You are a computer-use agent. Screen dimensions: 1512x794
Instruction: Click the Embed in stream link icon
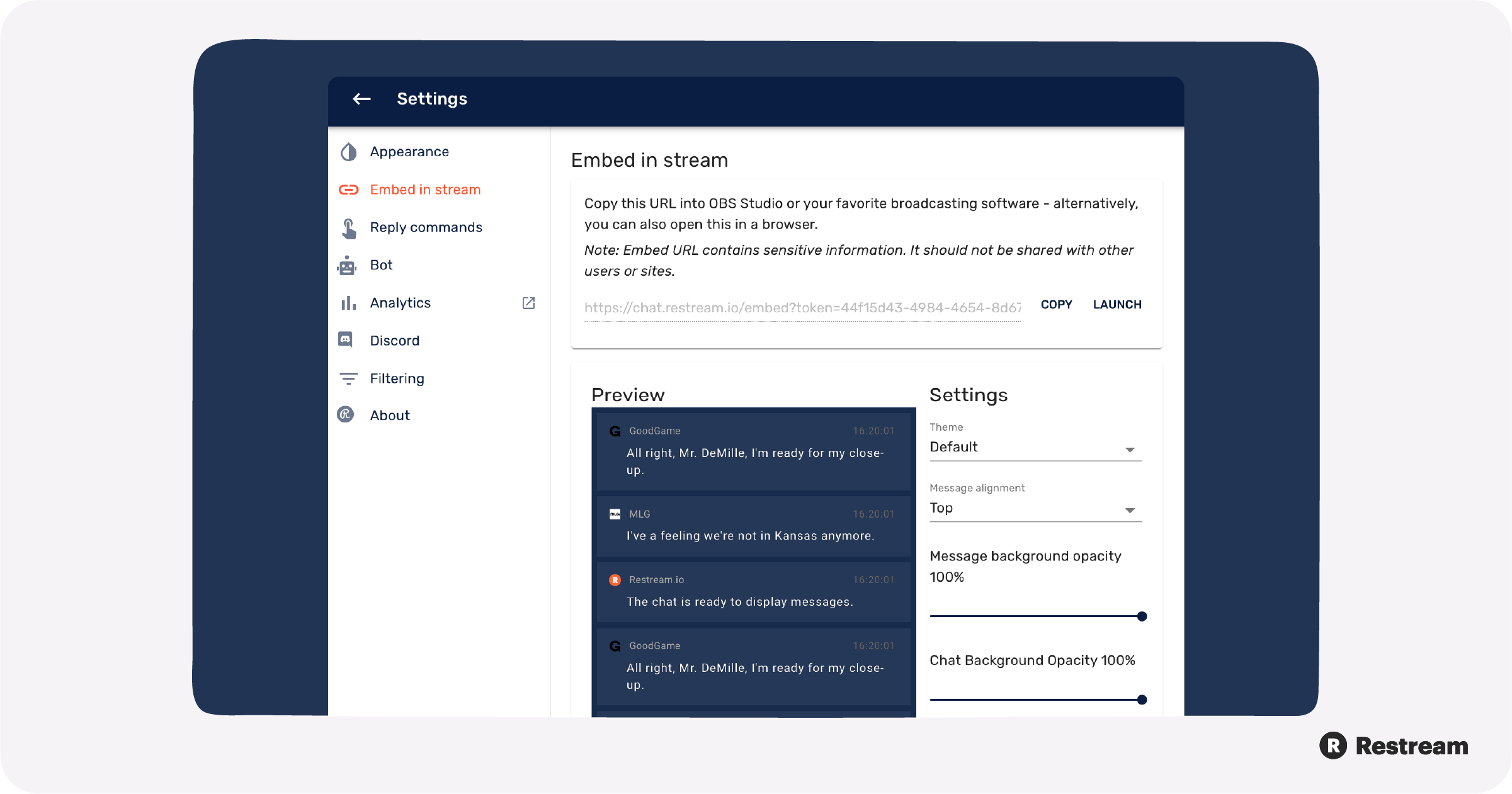pyautogui.click(x=348, y=189)
